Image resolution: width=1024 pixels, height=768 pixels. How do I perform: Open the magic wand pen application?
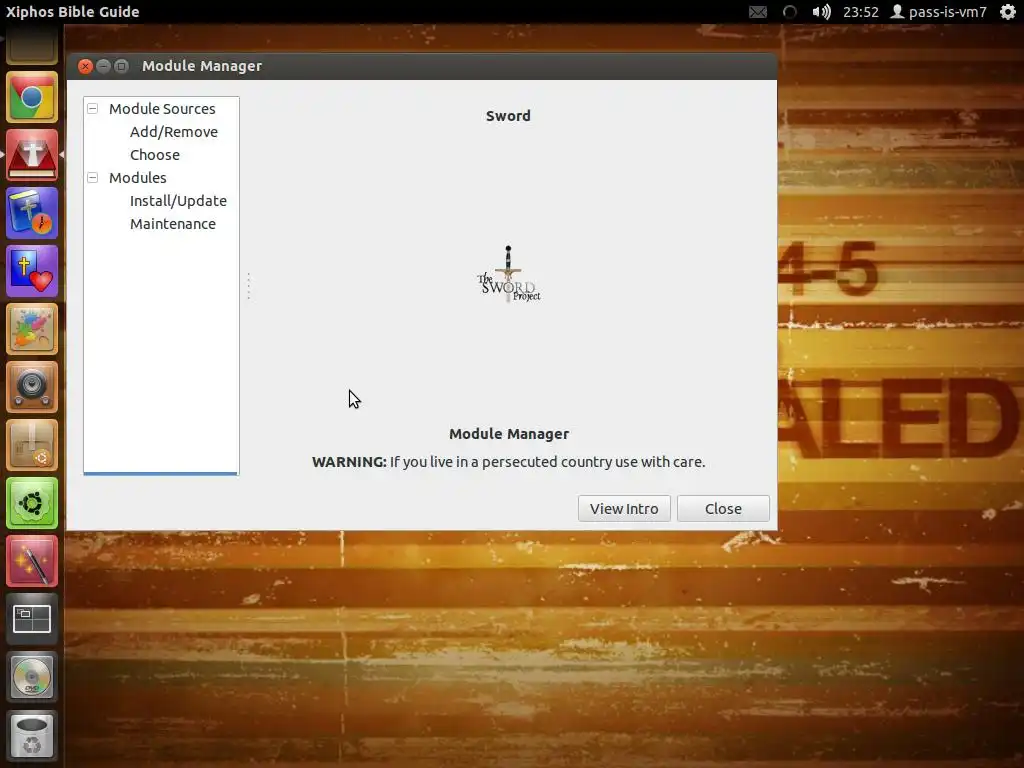[x=32, y=562]
